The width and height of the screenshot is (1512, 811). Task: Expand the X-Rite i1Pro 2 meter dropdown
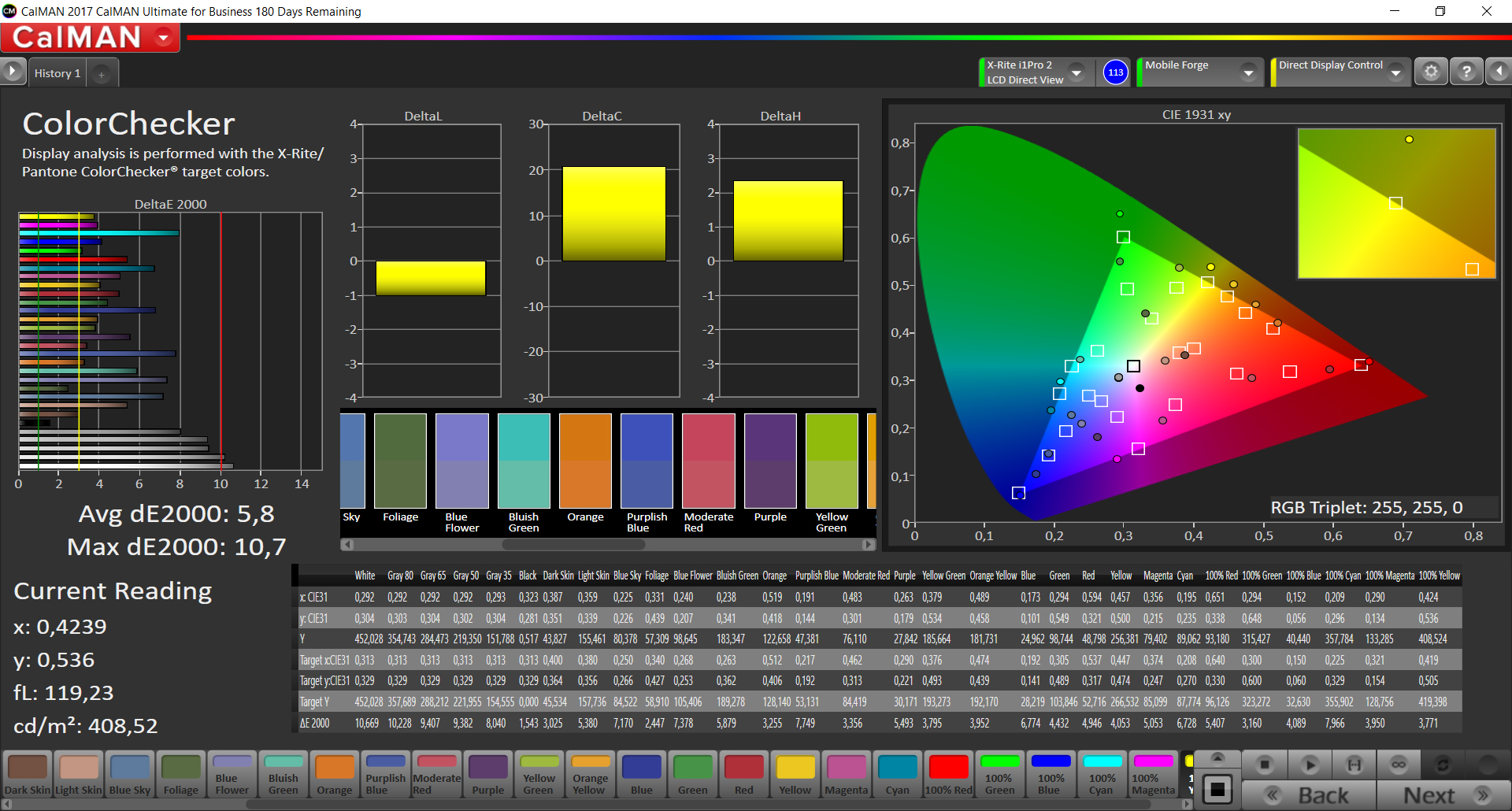click(1077, 72)
